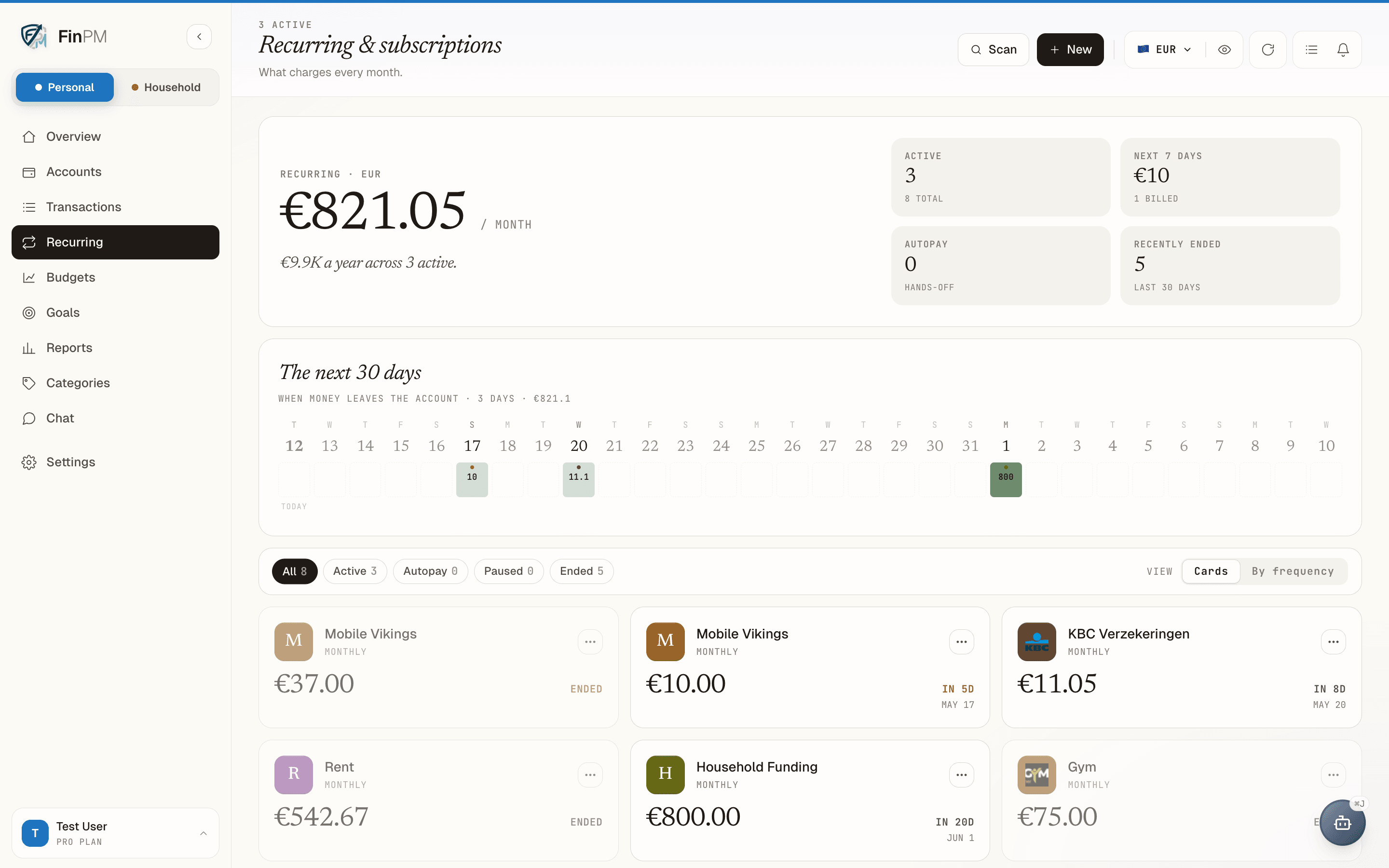Filter by the Active 3 tab

click(x=354, y=571)
